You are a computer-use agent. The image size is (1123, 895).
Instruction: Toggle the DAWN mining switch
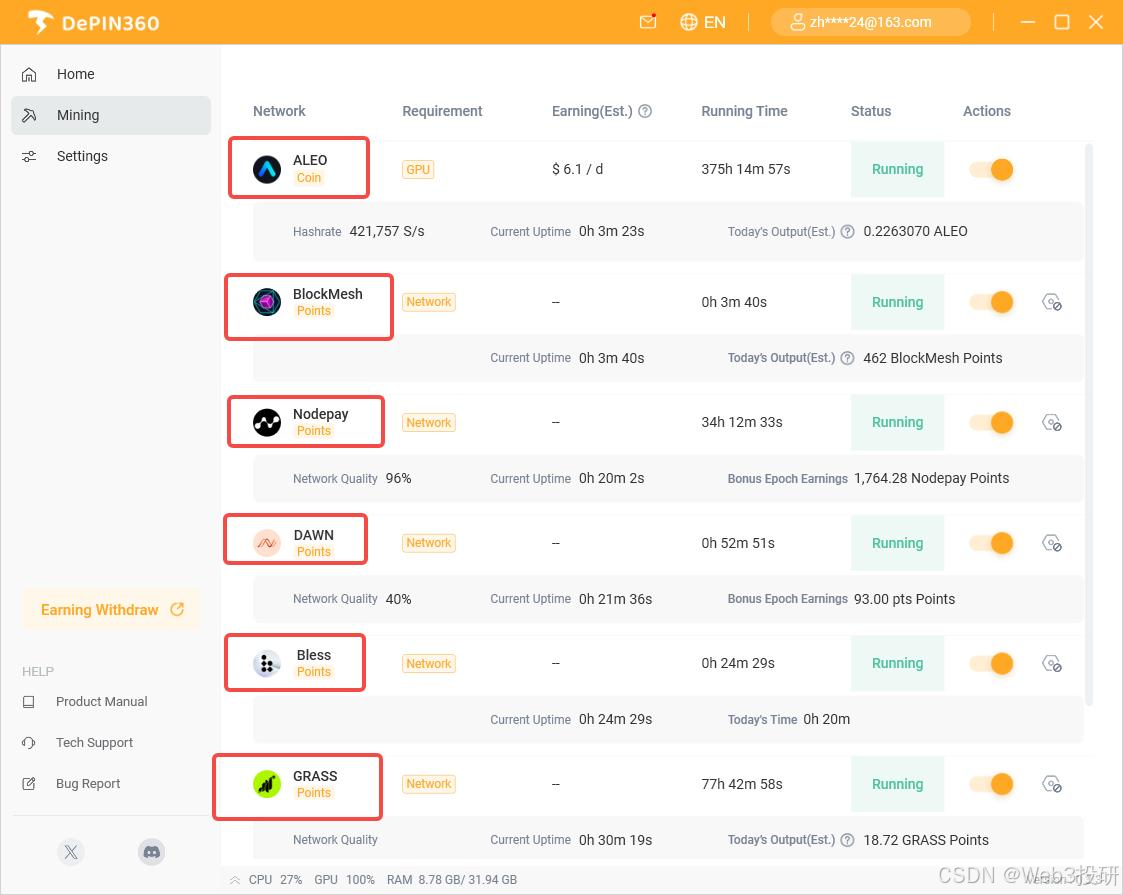991,543
